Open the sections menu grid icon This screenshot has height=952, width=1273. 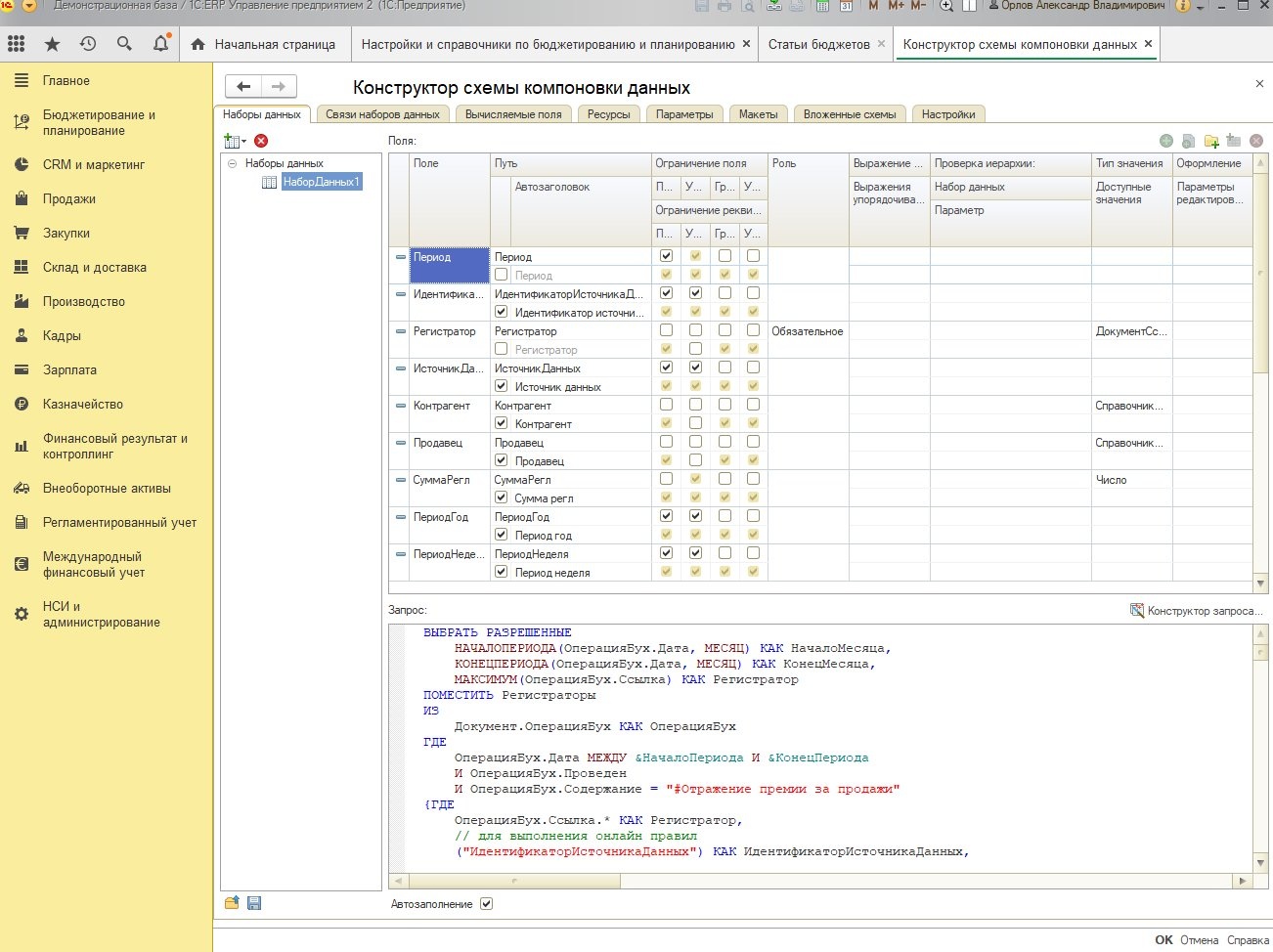[x=16, y=44]
